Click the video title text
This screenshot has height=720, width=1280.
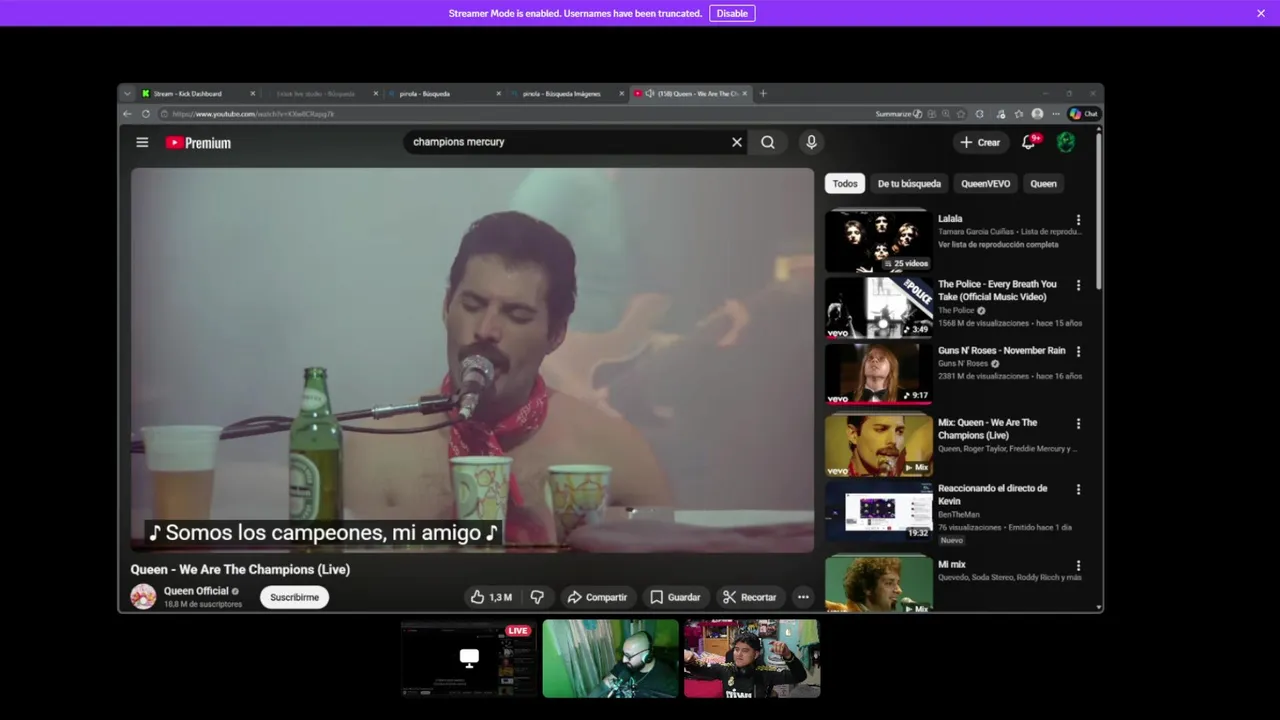point(240,570)
